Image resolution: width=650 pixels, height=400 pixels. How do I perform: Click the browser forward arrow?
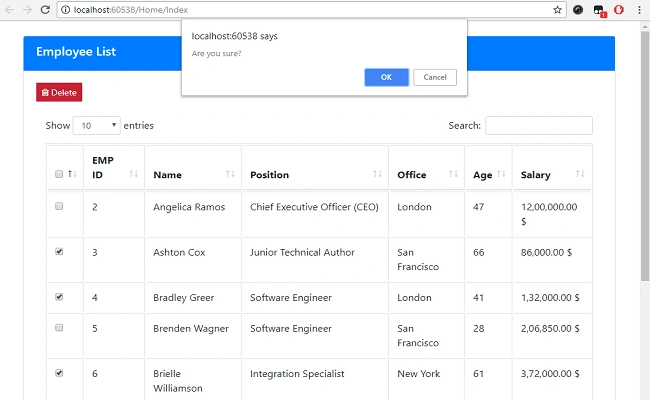click(27, 10)
